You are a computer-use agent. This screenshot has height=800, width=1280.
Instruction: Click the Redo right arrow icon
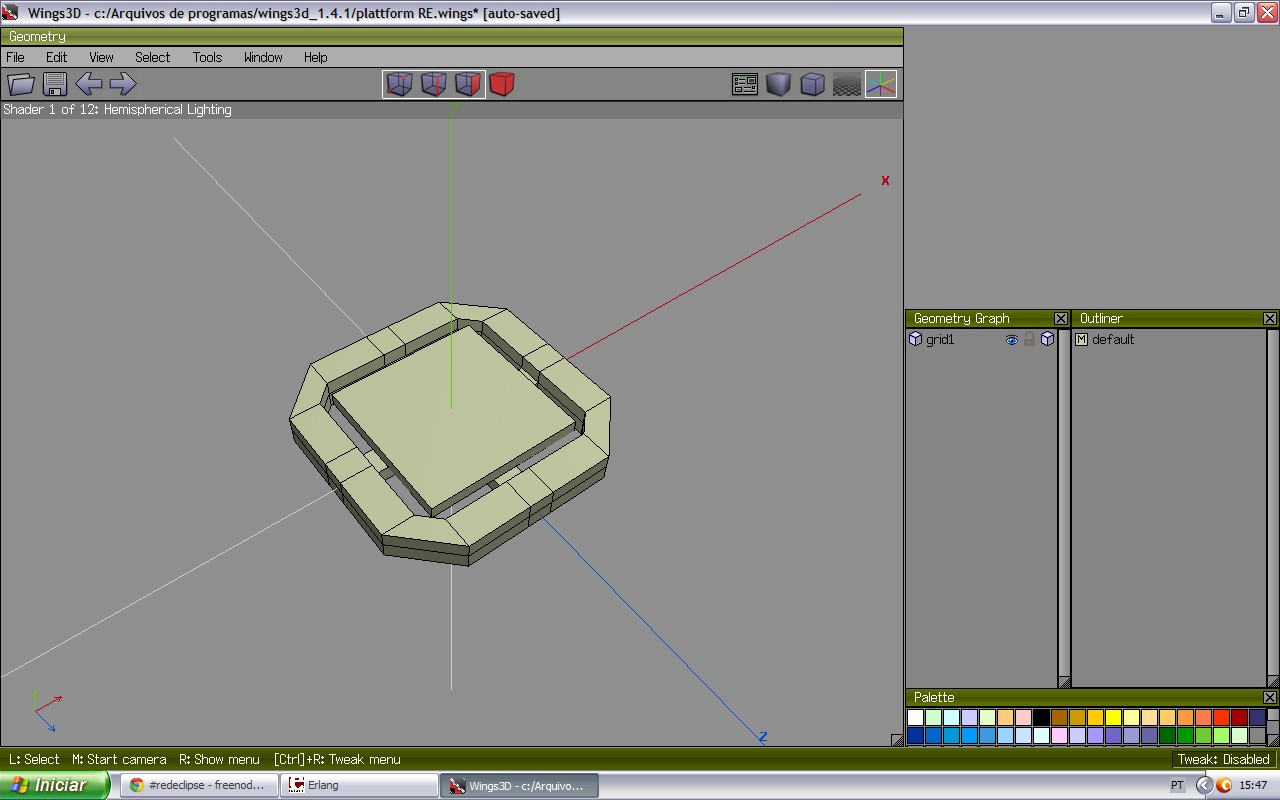[122, 85]
